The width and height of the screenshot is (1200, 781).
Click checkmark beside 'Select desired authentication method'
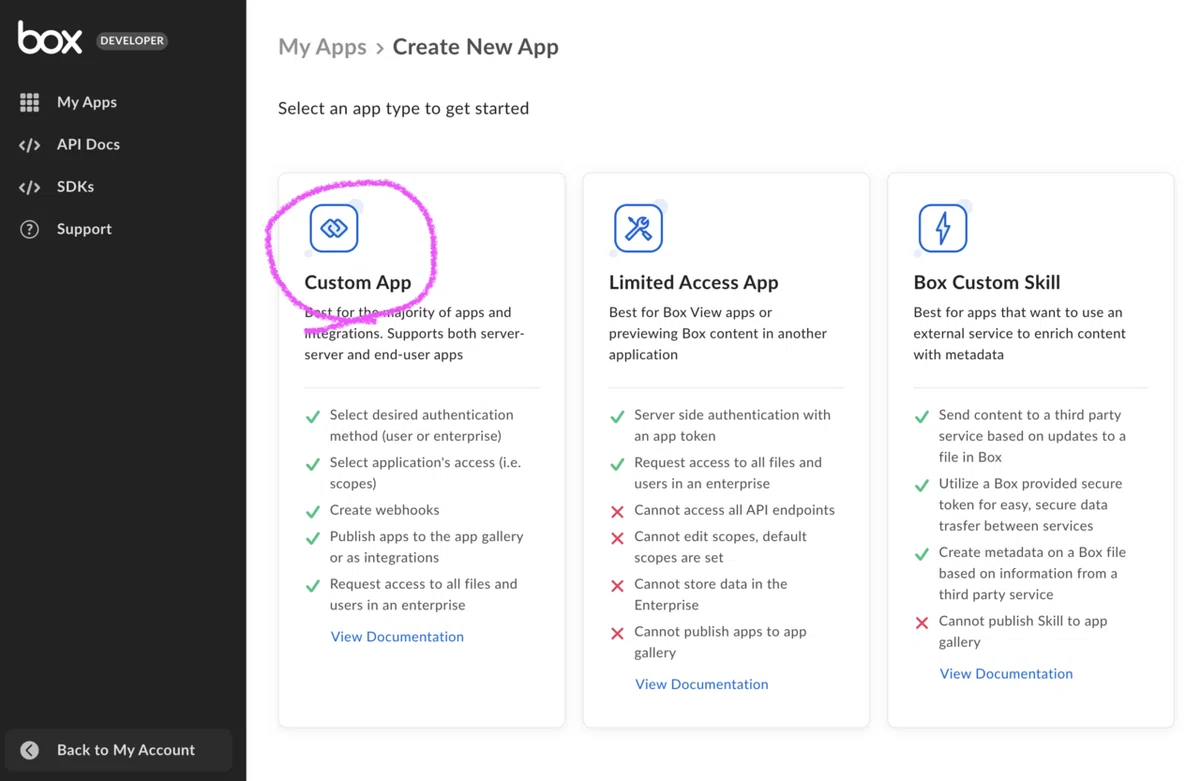coord(313,416)
